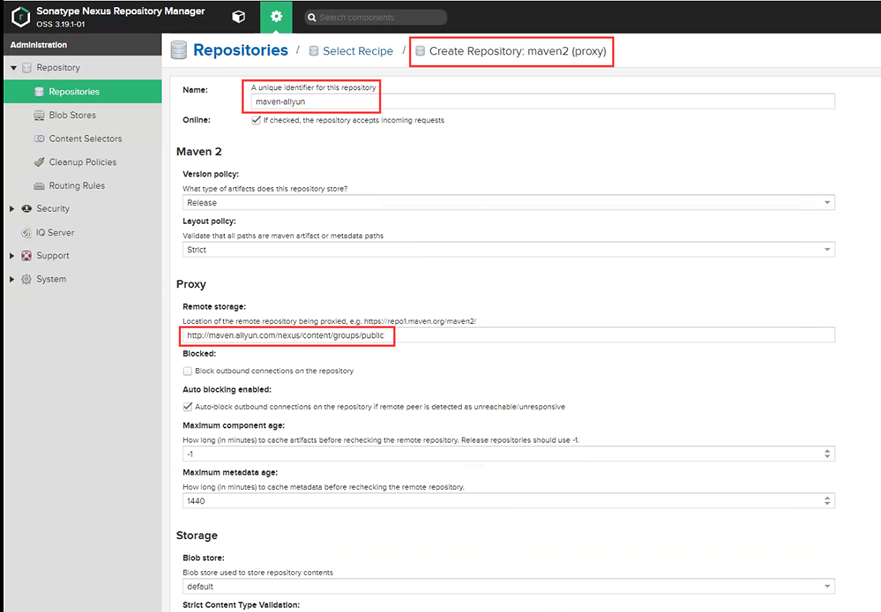Click the System gear icon in sidebar
This screenshot has width=881, height=612.
[x=26, y=279]
